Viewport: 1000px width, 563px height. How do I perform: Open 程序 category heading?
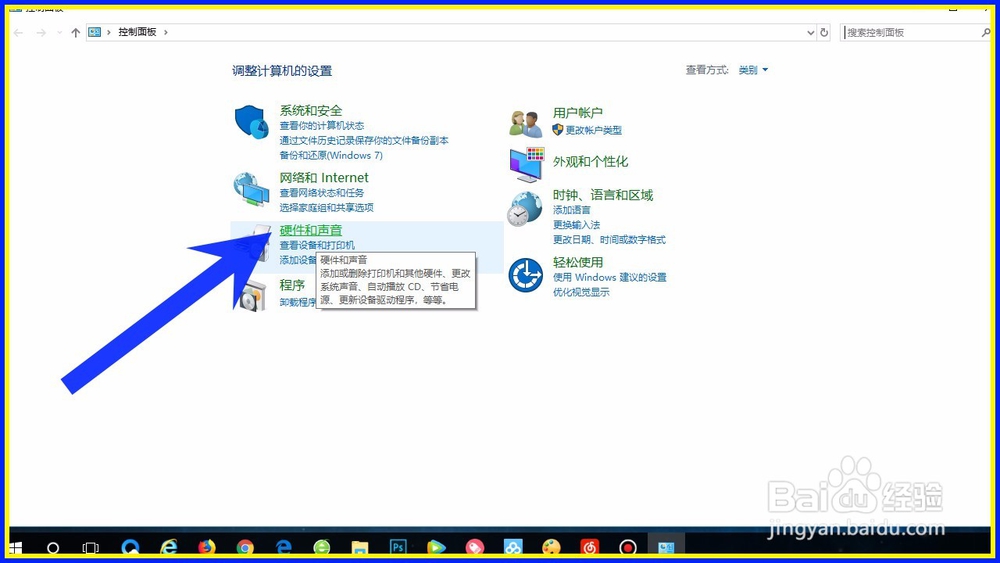click(x=292, y=284)
